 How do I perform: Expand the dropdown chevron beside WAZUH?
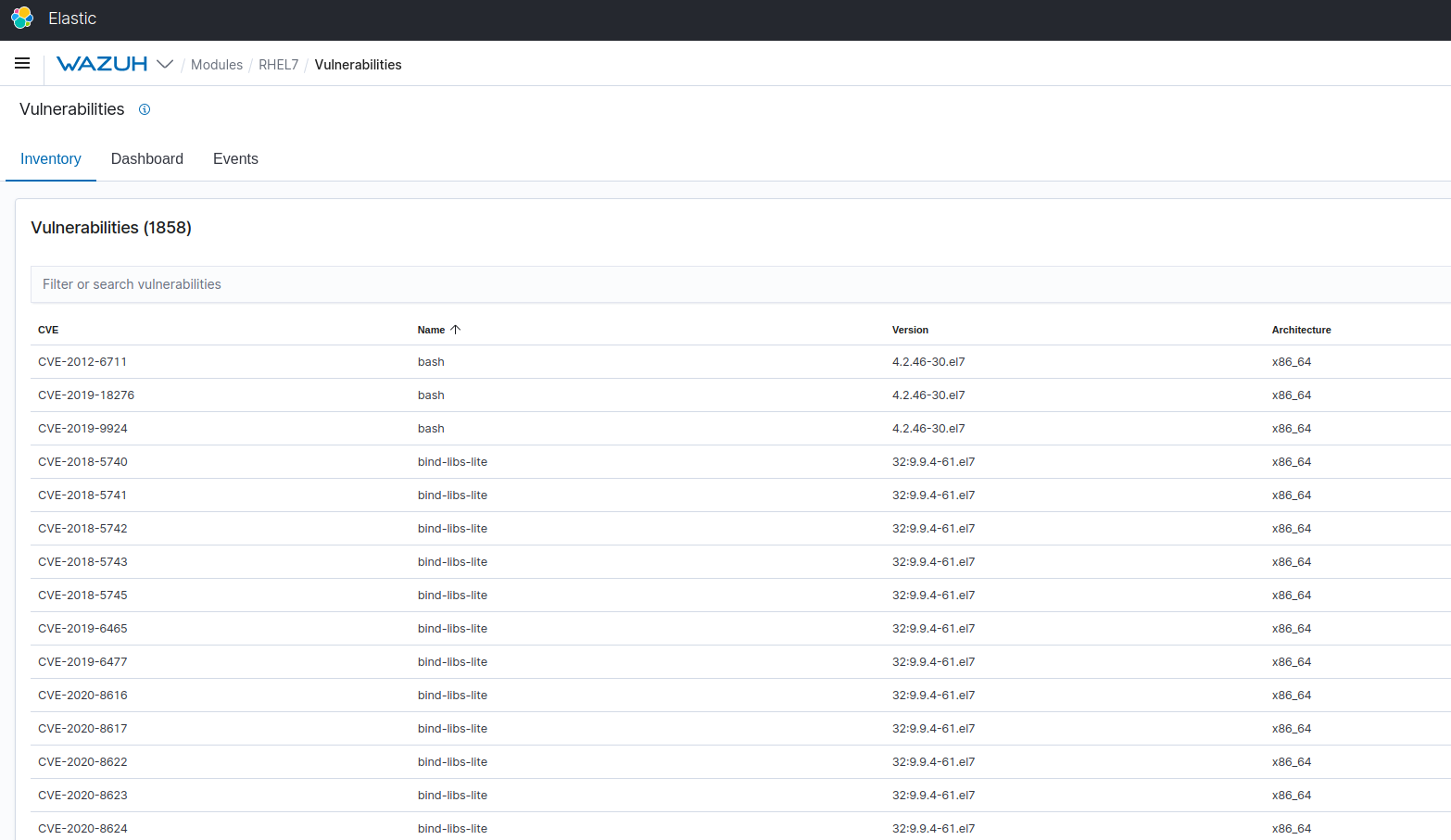(x=166, y=65)
